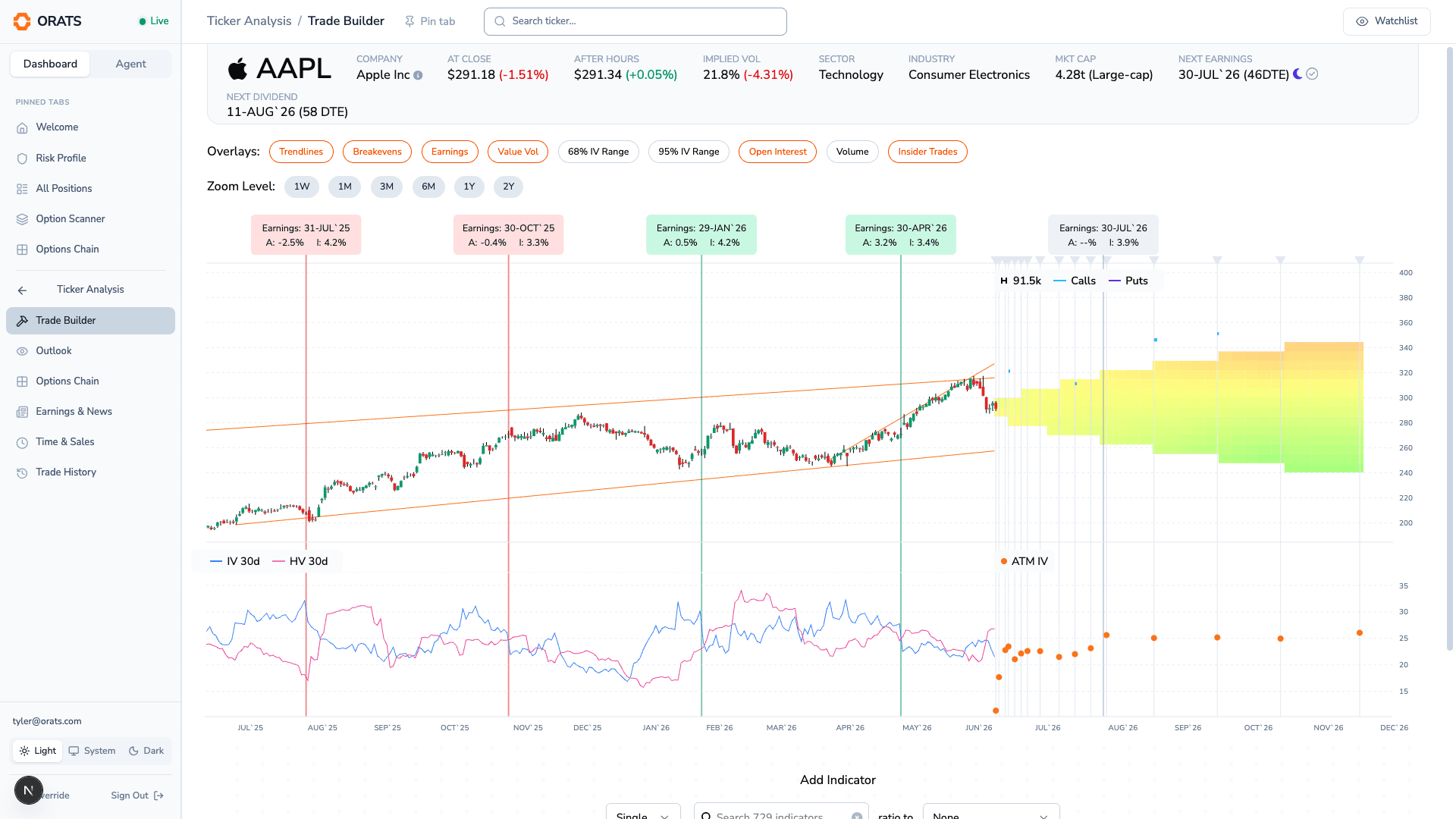
Task: Switch to the Agent tab
Action: tap(130, 64)
